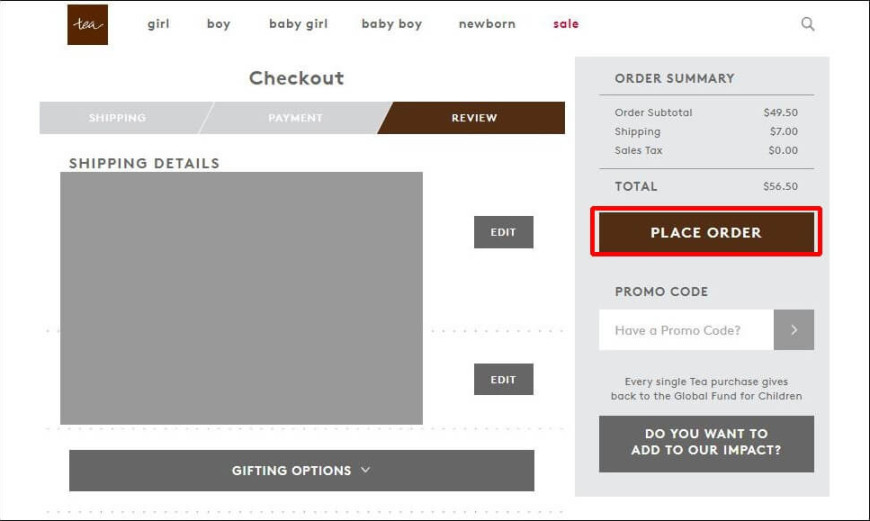Screen dimensions: 870x521
Task: Open the search magnifier icon
Action: [808, 24]
